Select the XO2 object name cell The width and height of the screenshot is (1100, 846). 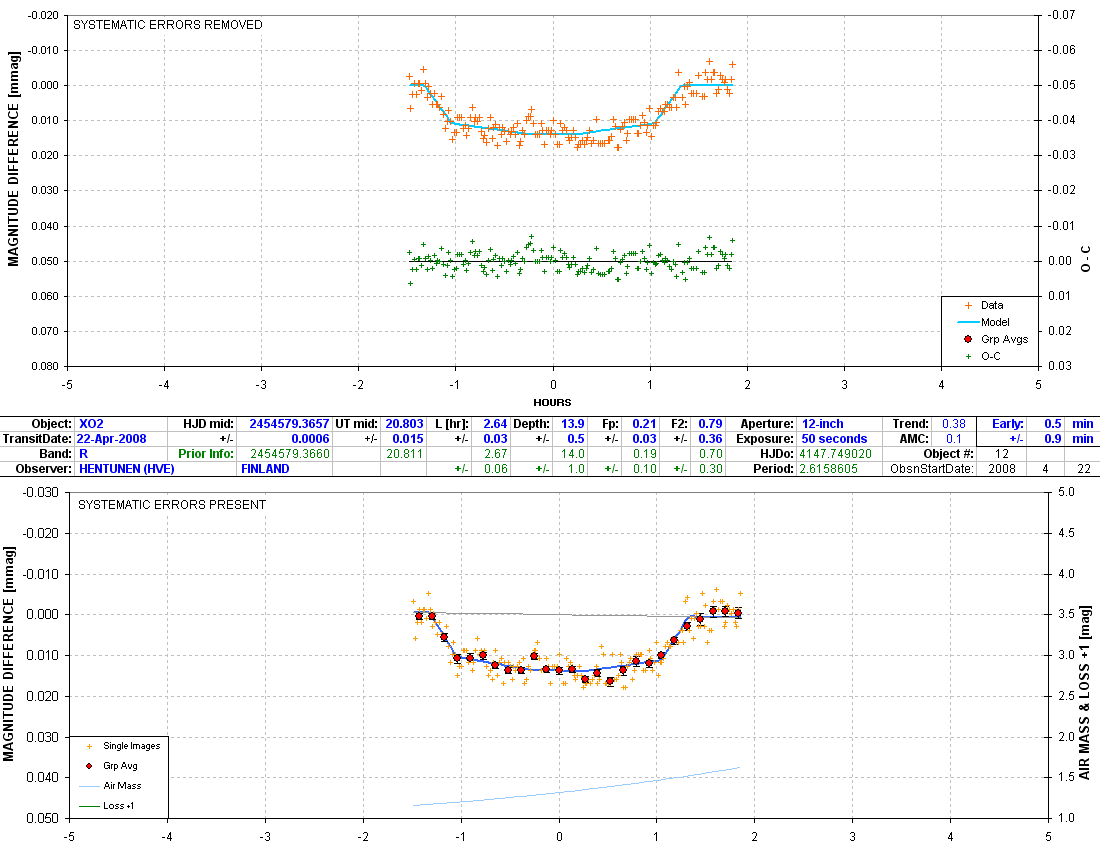click(x=90, y=424)
